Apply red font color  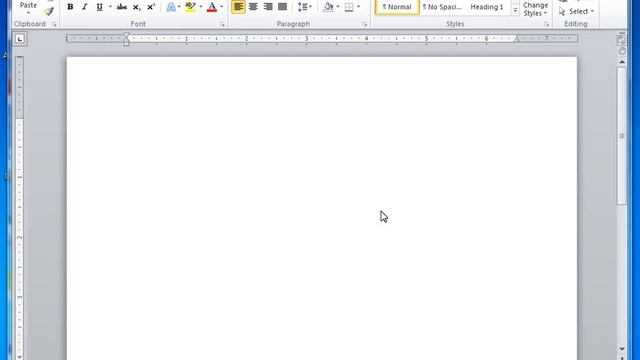212,7
